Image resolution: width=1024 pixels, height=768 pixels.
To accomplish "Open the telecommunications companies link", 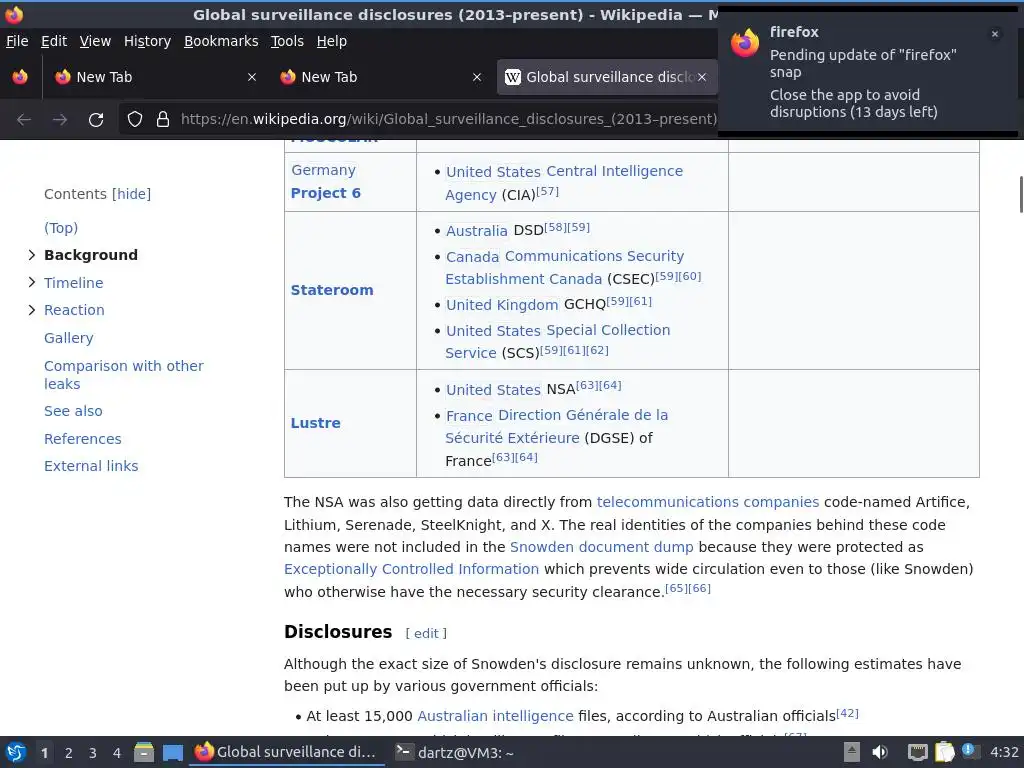I will pyautogui.click(x=707, y=502).
